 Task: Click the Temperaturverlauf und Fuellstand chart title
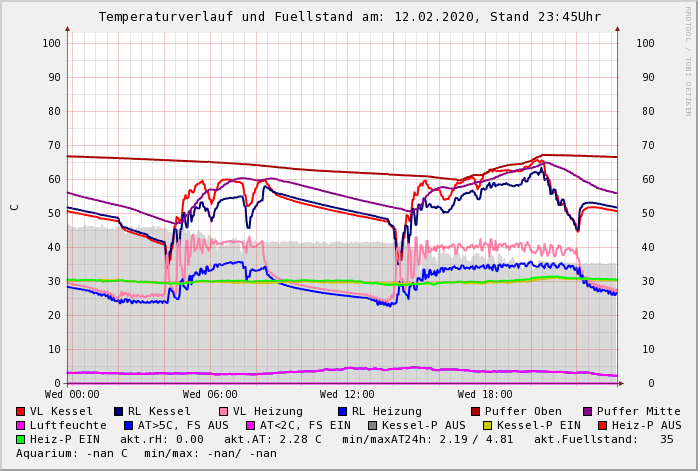click(349, 17)
